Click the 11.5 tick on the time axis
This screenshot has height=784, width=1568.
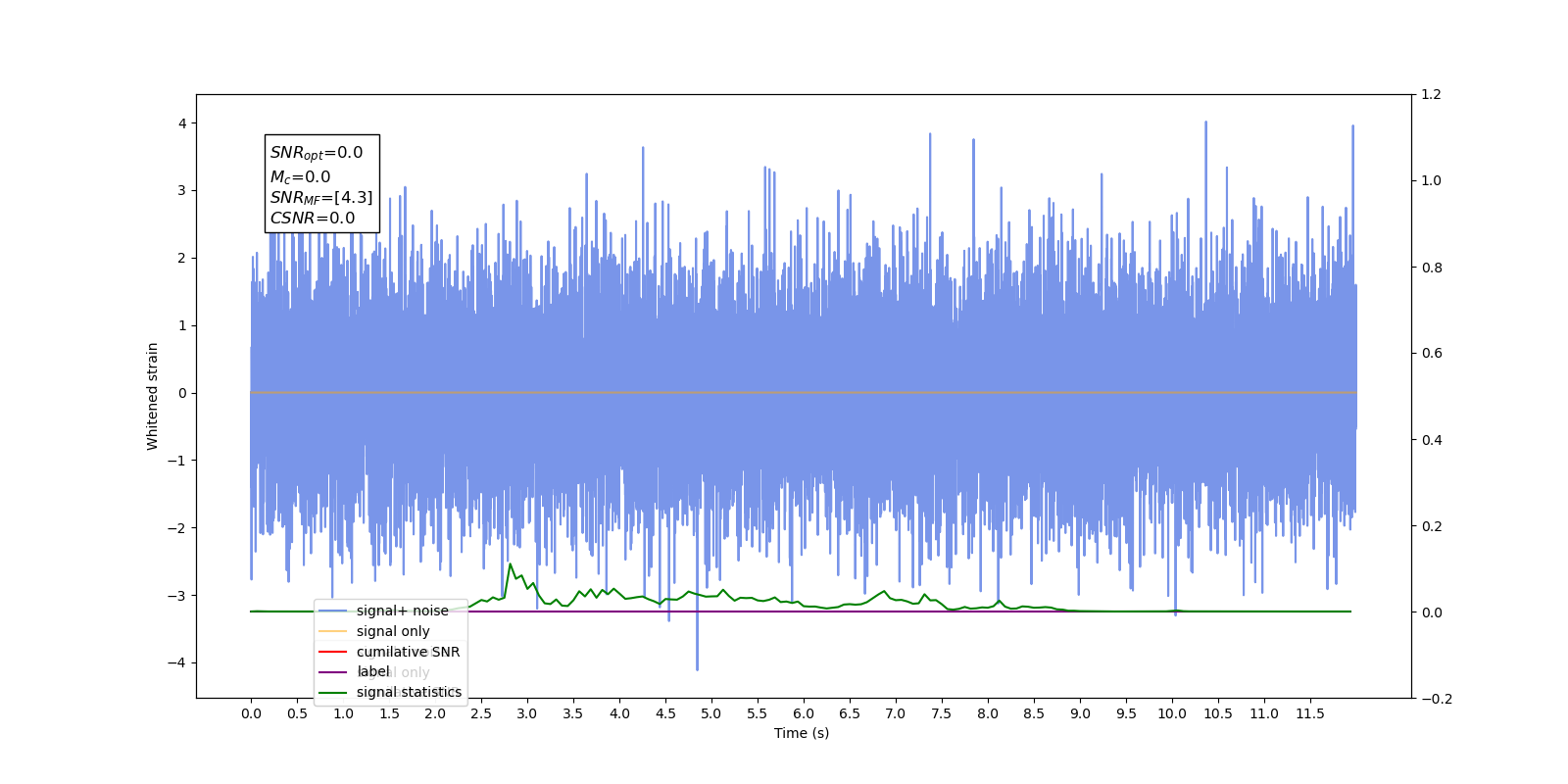1310,713
